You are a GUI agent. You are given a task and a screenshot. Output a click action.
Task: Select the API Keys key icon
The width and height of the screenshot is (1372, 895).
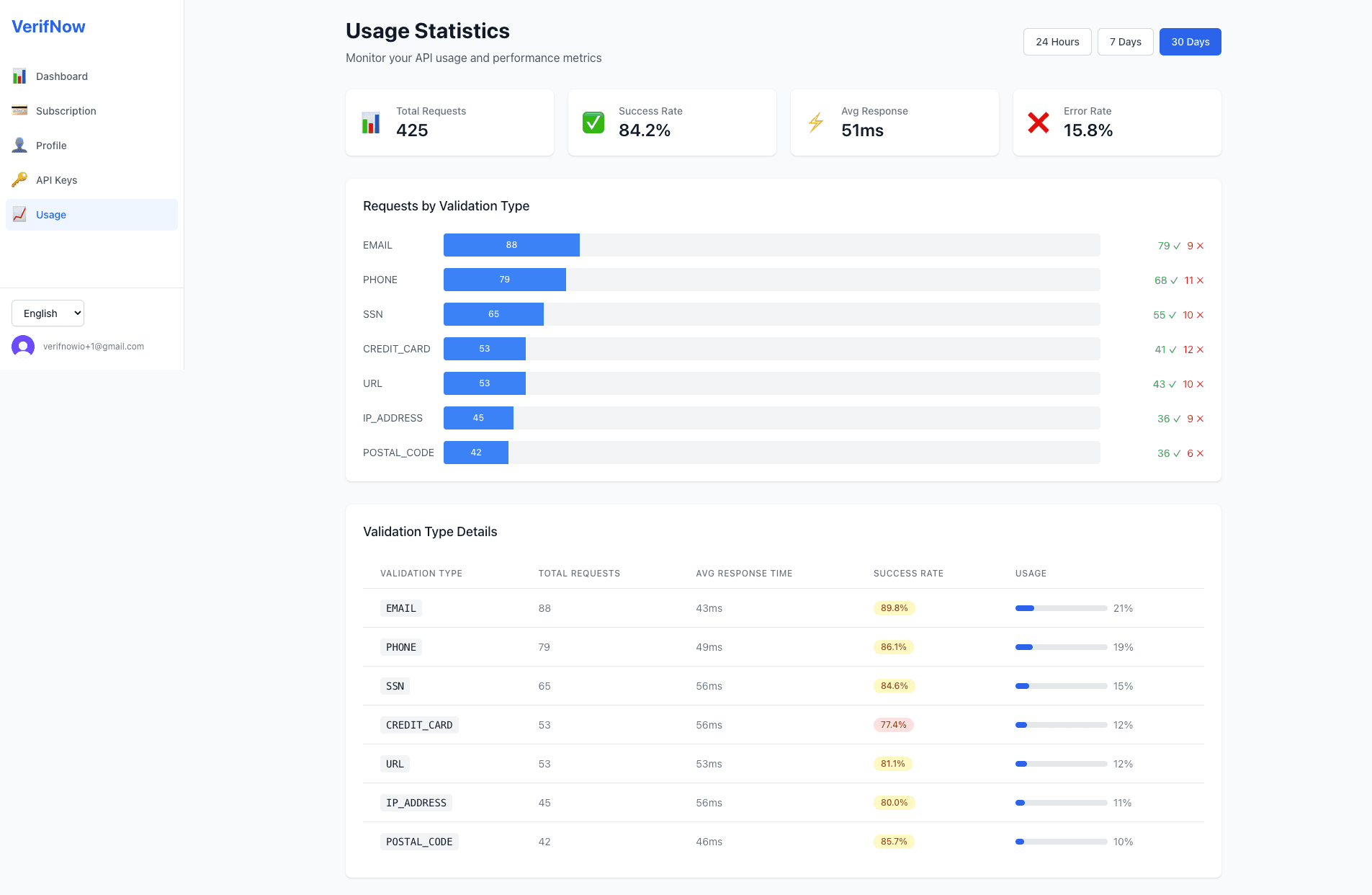[19, 179]
